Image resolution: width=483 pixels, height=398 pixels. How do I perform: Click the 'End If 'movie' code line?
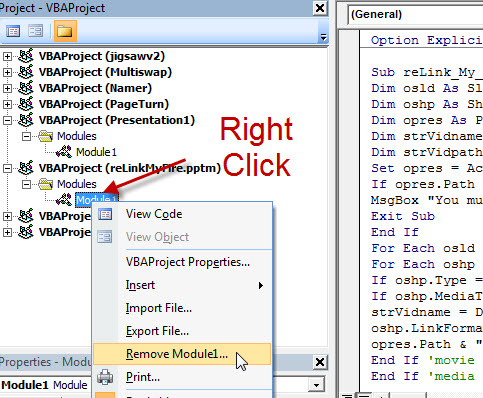[x=423, y=360]
